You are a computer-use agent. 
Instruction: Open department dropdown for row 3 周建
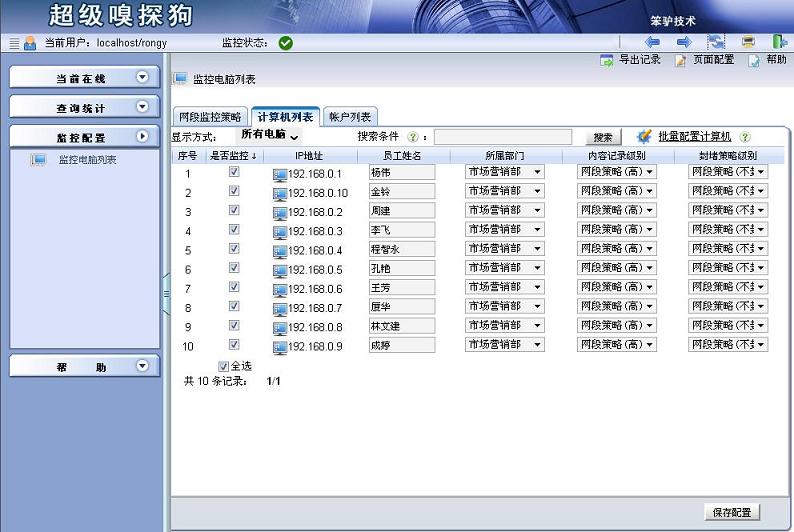tap(504, 211)
